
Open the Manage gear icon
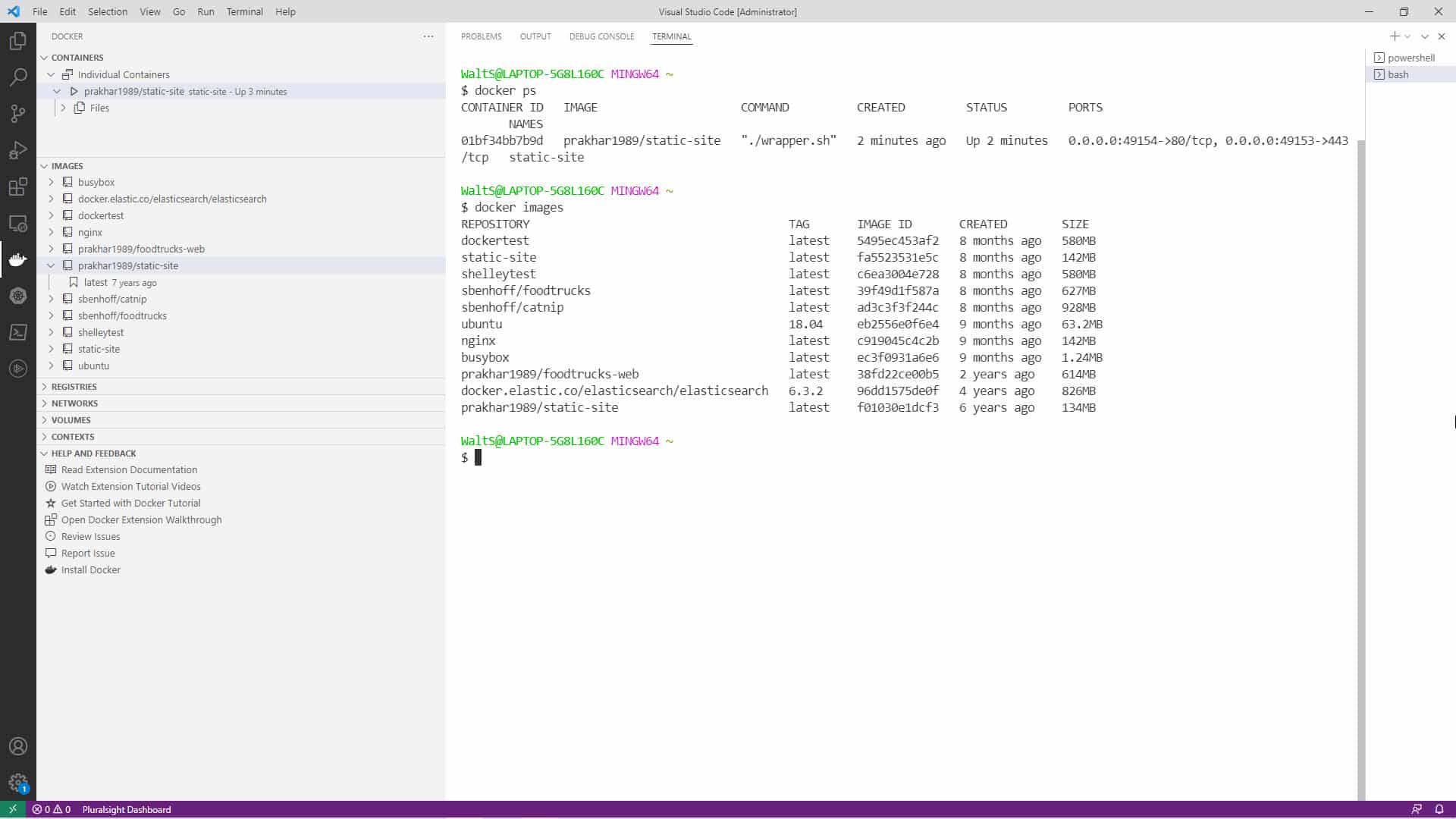pos(17,783)
